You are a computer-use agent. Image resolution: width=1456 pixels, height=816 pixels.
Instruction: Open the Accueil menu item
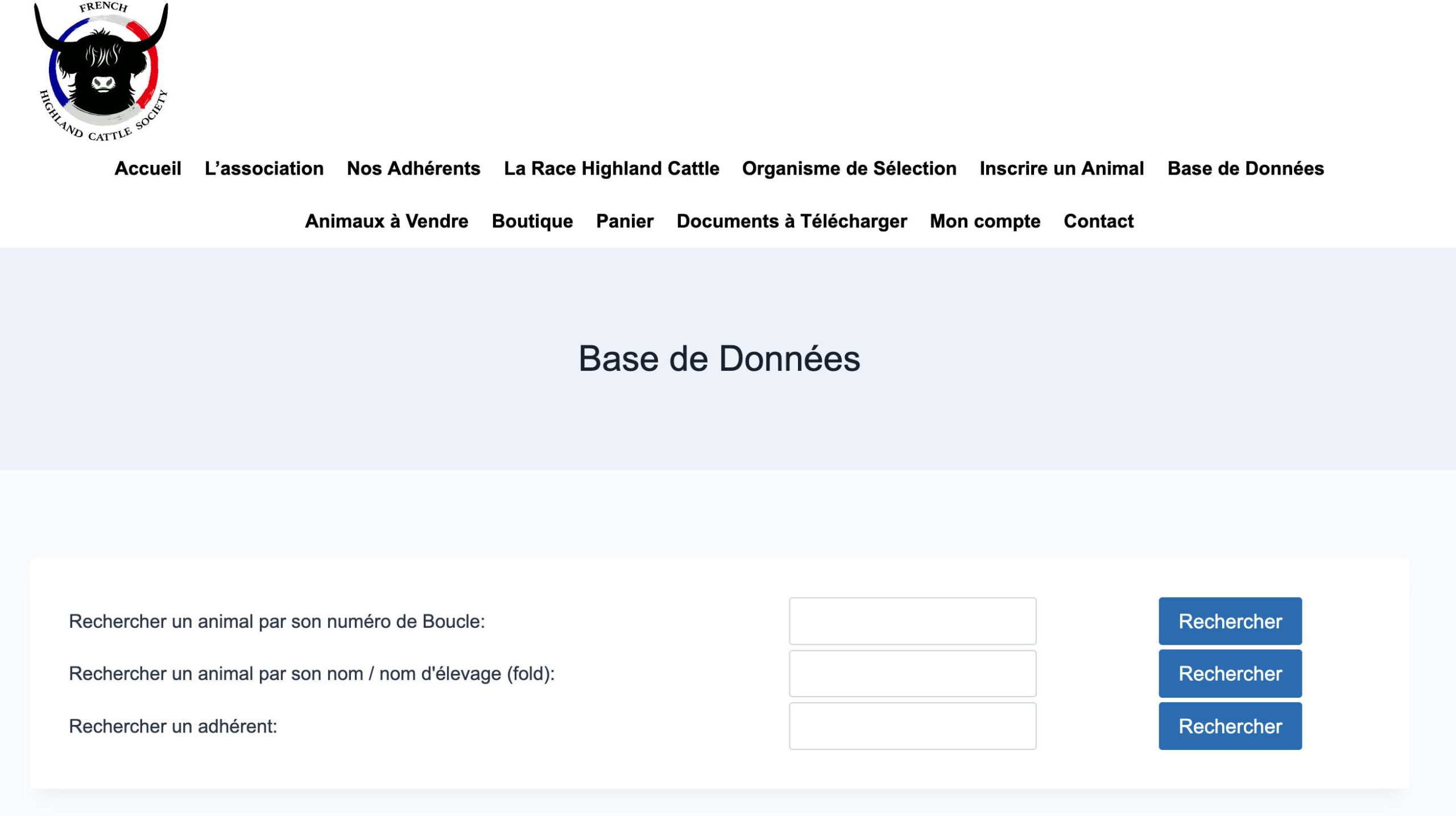[x=148, y=168]
